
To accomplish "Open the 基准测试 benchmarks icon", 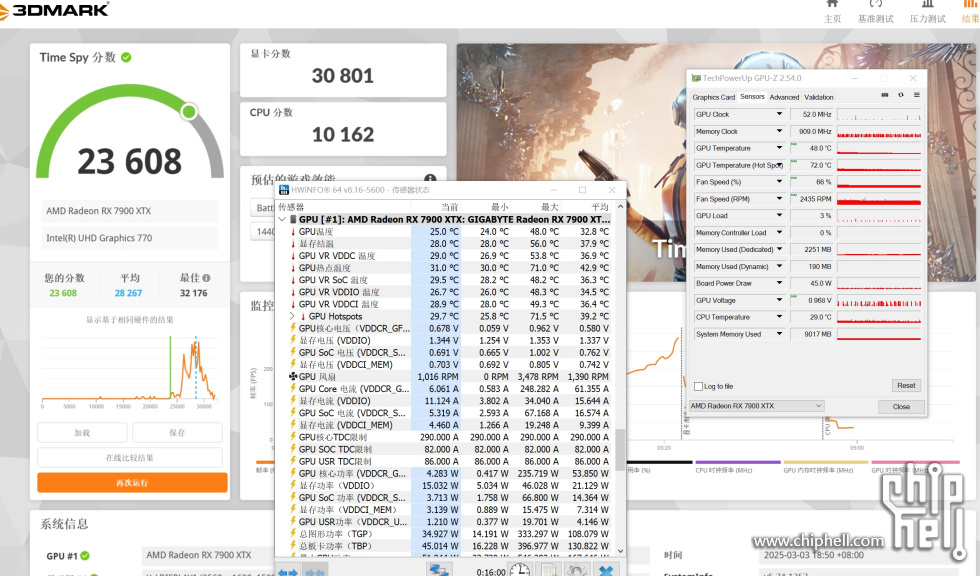I will pyautogui.click(x=876, y=4).
